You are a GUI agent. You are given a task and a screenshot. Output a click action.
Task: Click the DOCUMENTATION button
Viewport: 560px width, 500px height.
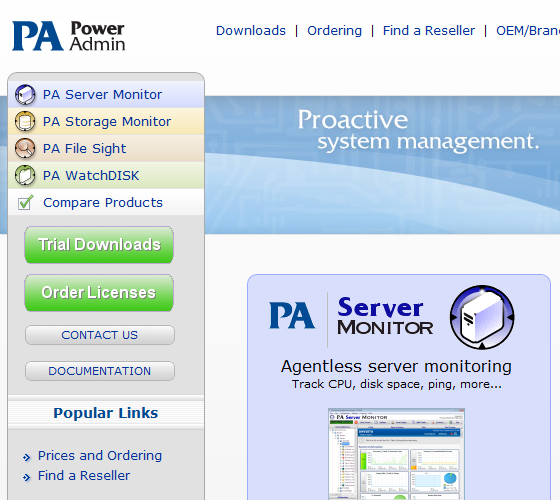coord(100,371)
